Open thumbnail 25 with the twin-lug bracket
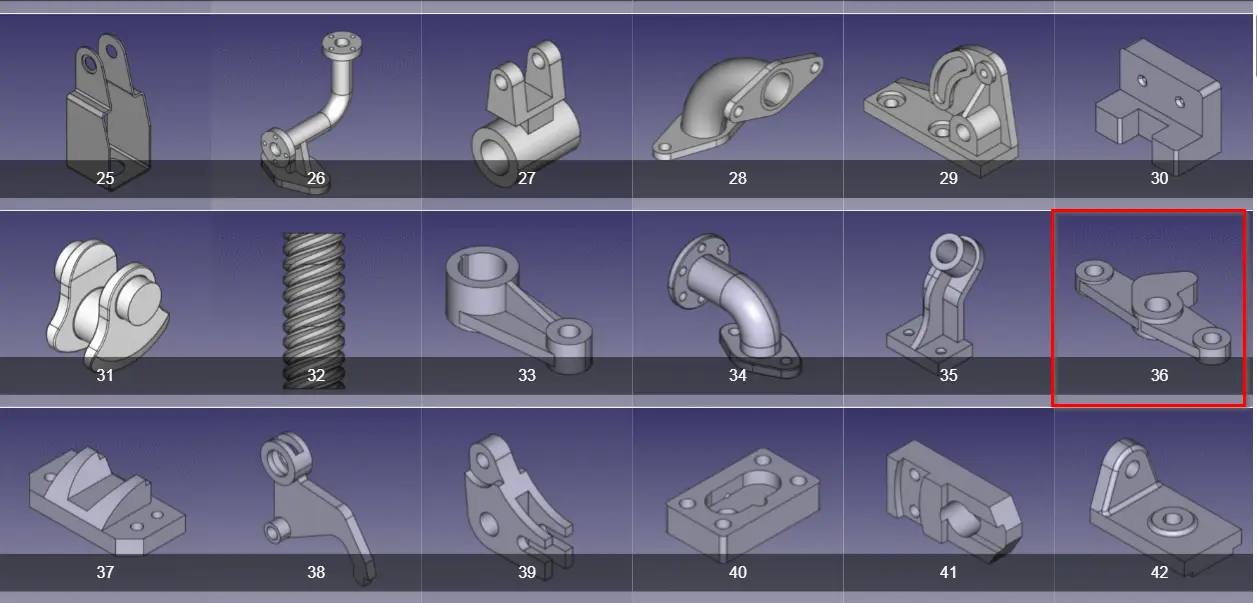 [x=105, y=105]
